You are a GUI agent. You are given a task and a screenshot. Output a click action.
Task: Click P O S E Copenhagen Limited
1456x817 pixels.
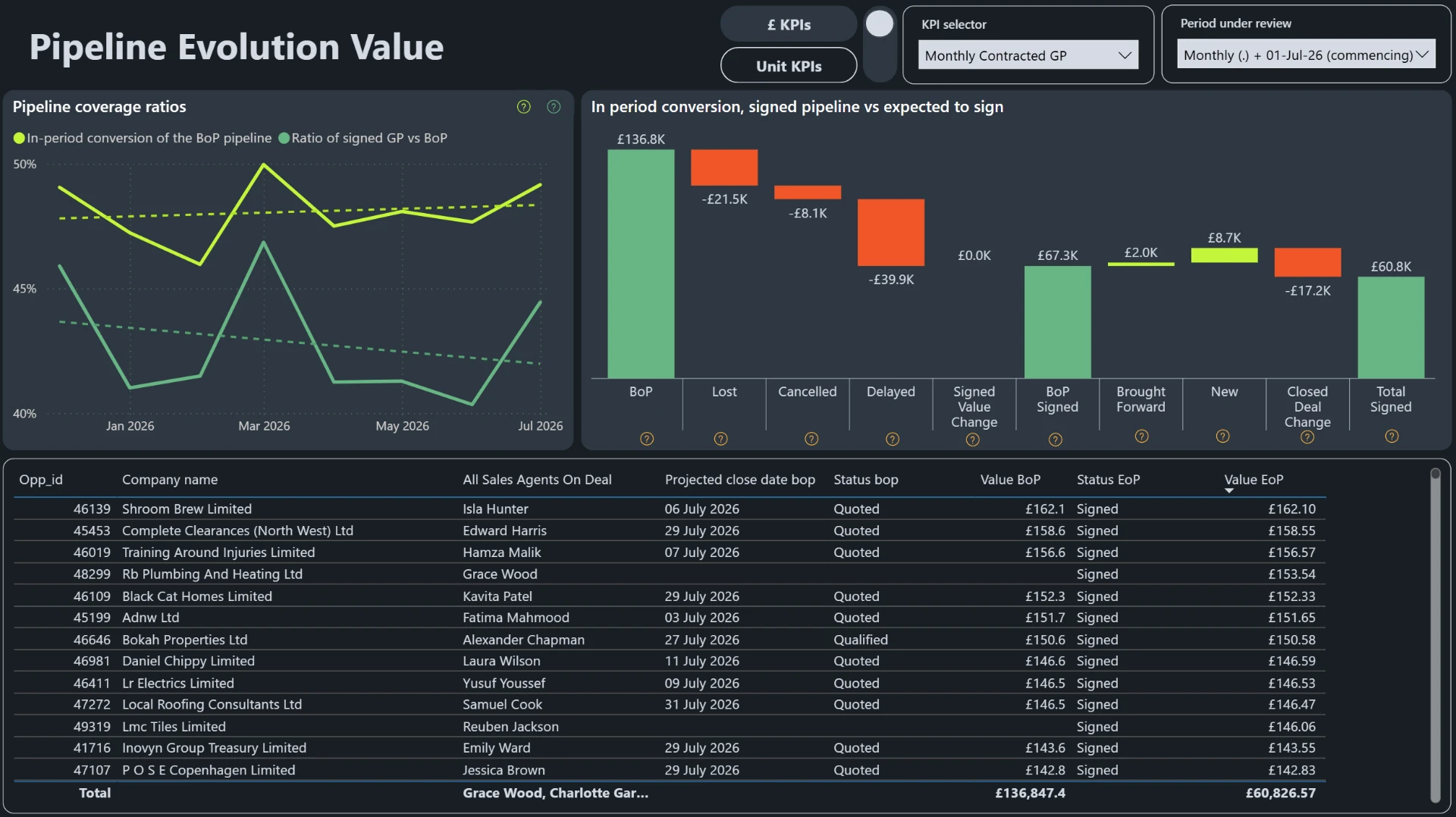click(209, 770)
